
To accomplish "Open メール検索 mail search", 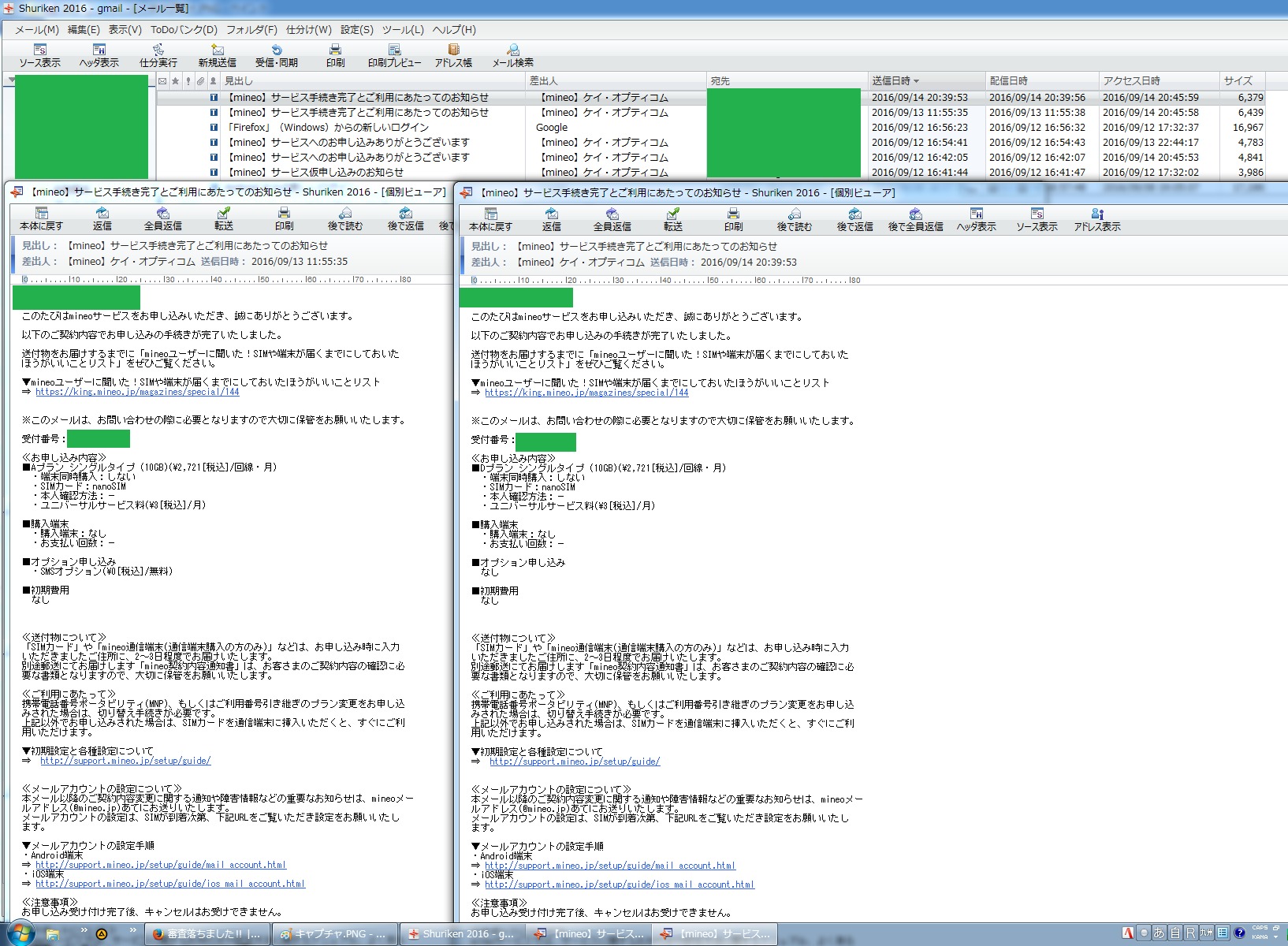I will pos(512,55).
